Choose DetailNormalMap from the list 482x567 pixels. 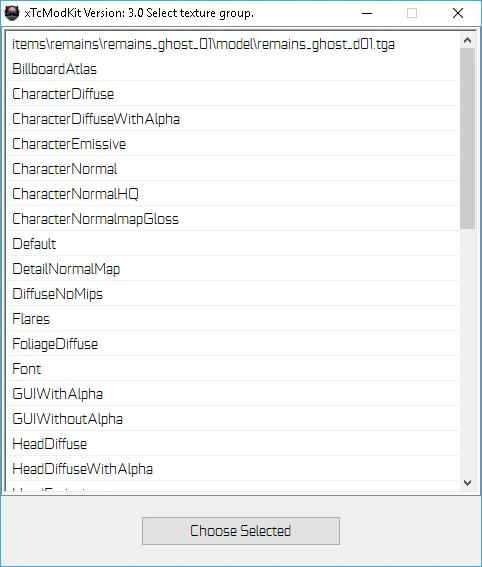(x=233, y=268)
